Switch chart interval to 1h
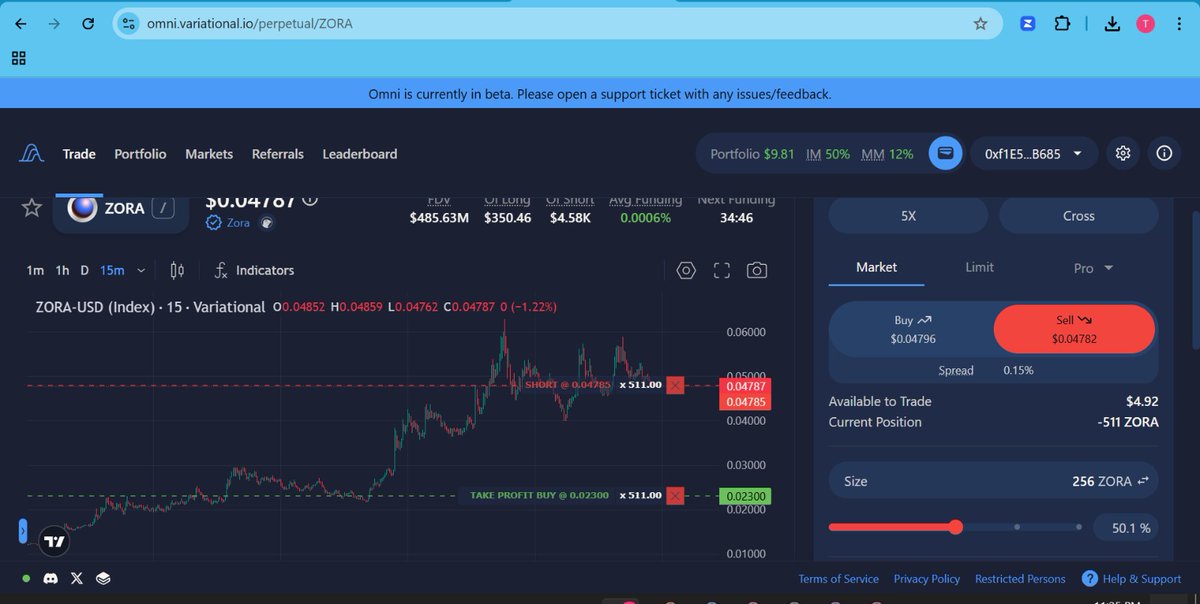This screenshot has width=1200, height=604. pos(62,270)
